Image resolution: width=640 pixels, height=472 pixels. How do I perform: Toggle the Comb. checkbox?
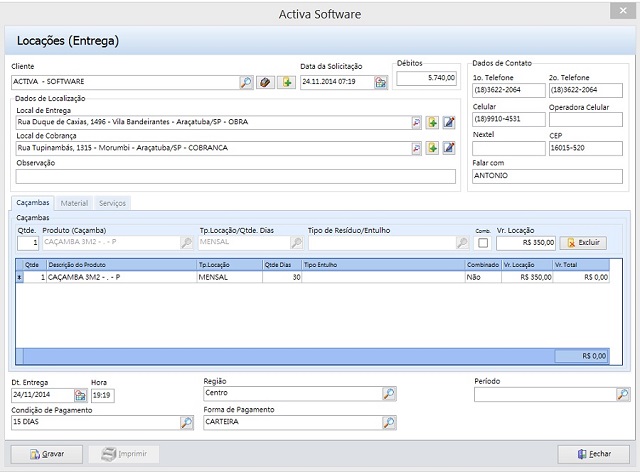[x=483, y=243]
